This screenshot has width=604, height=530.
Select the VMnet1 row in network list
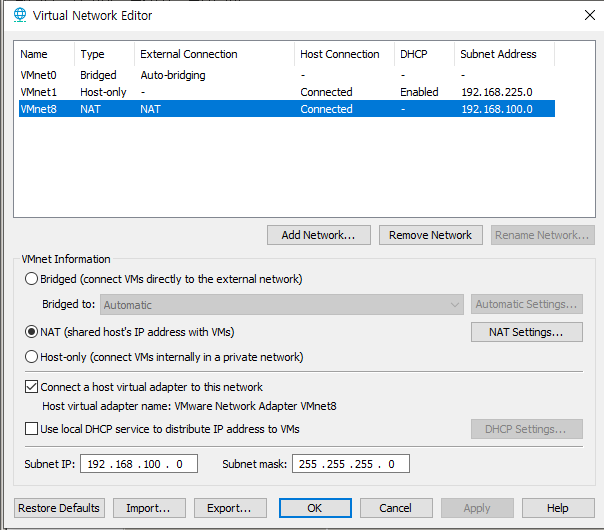[x=287, y=92]
